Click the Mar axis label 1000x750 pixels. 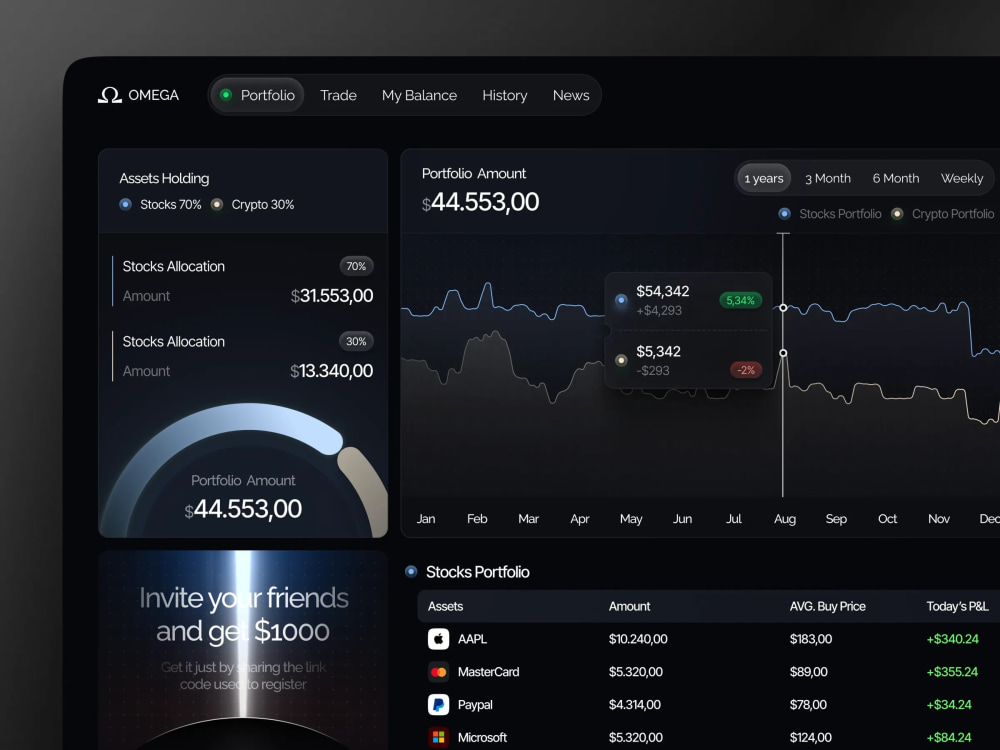[x=528, y=518]
